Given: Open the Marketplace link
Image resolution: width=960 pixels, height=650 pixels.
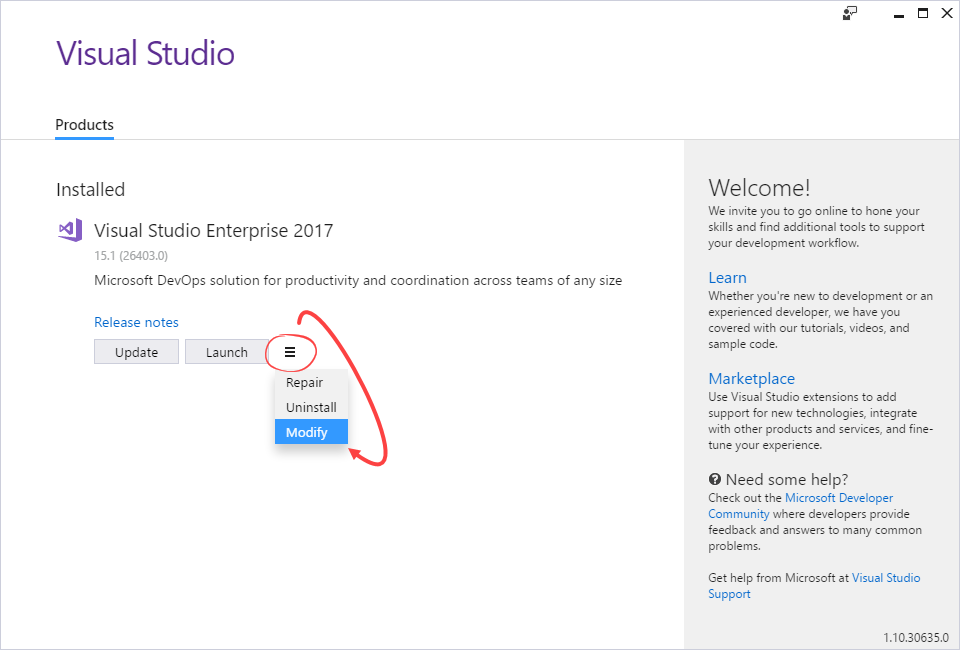Looking at the screenshot, I should pos(752,379).
